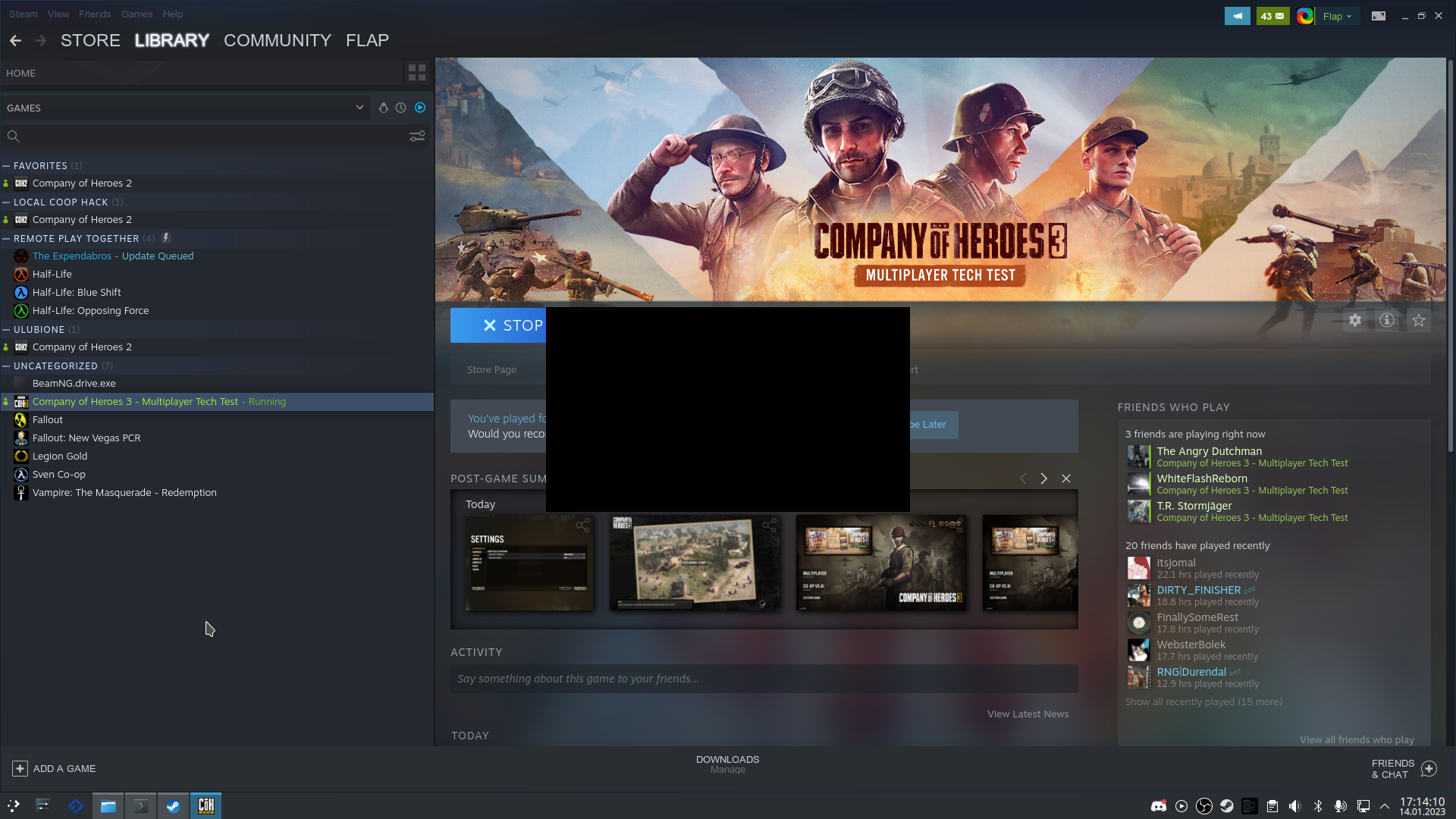
Task: Switch library to grid view next to HOME
Action: coord(416,72)
